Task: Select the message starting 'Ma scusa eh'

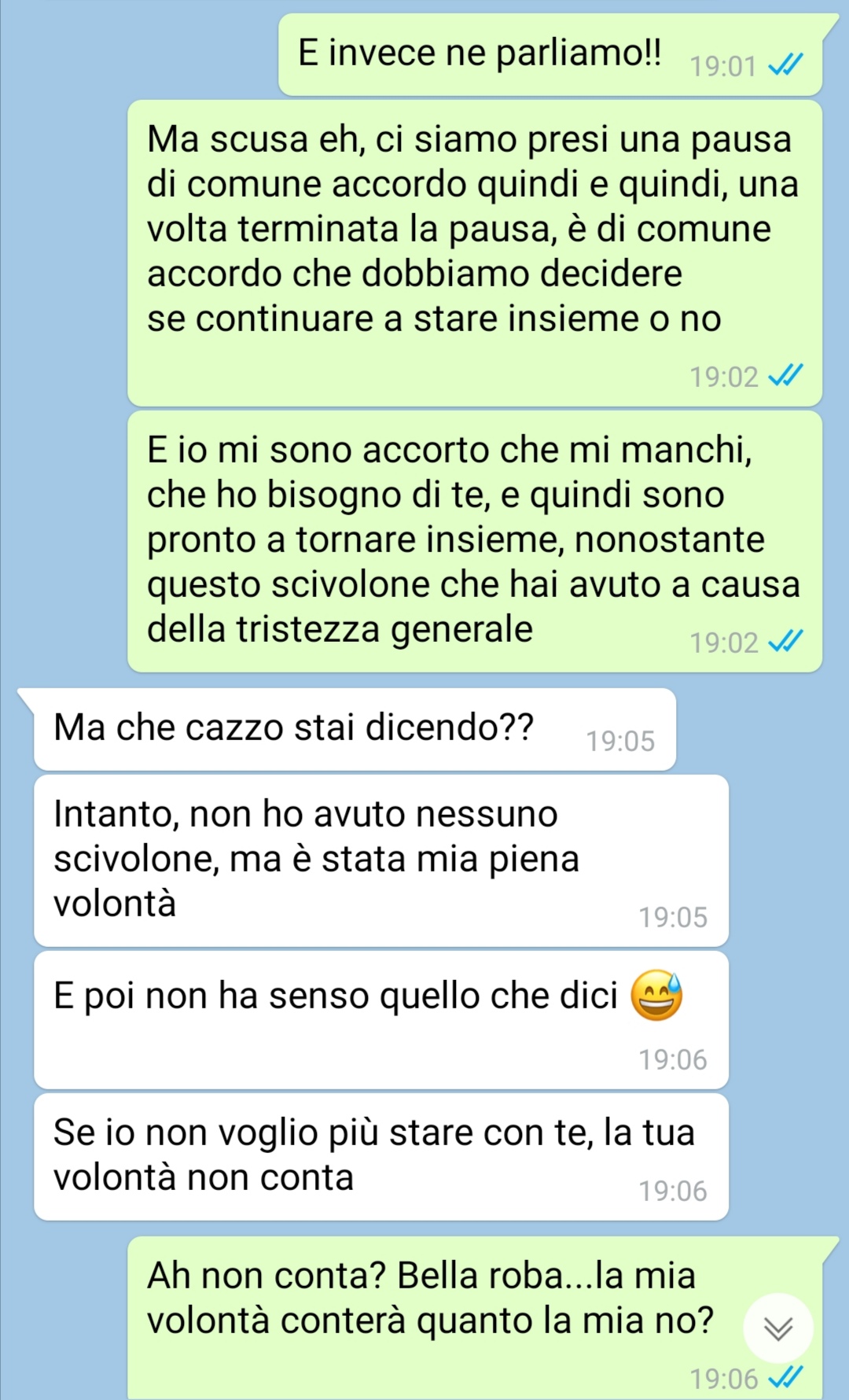Action: coord(475,252)
